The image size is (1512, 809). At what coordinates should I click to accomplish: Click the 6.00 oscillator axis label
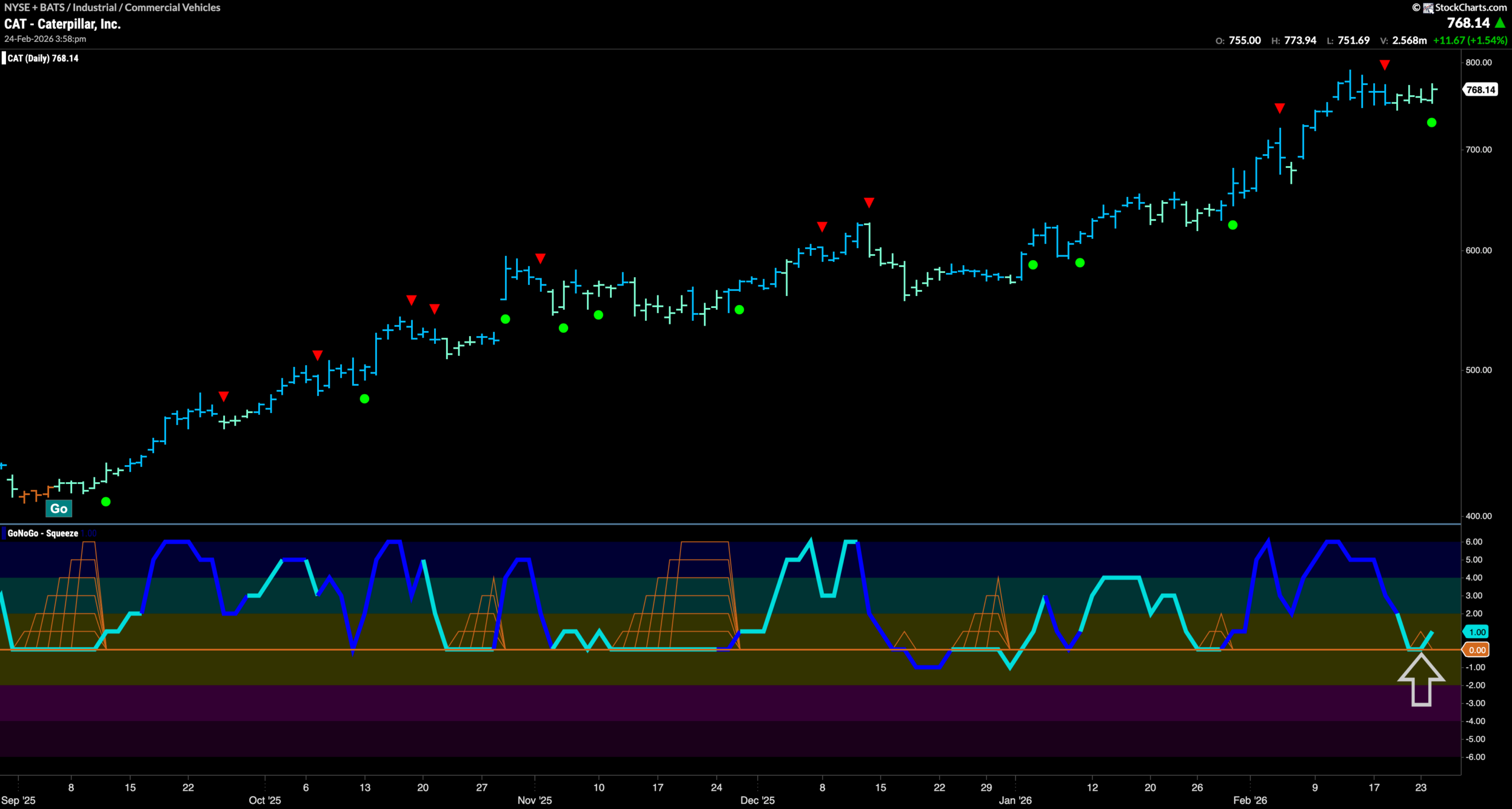[x=1474, y=542]
